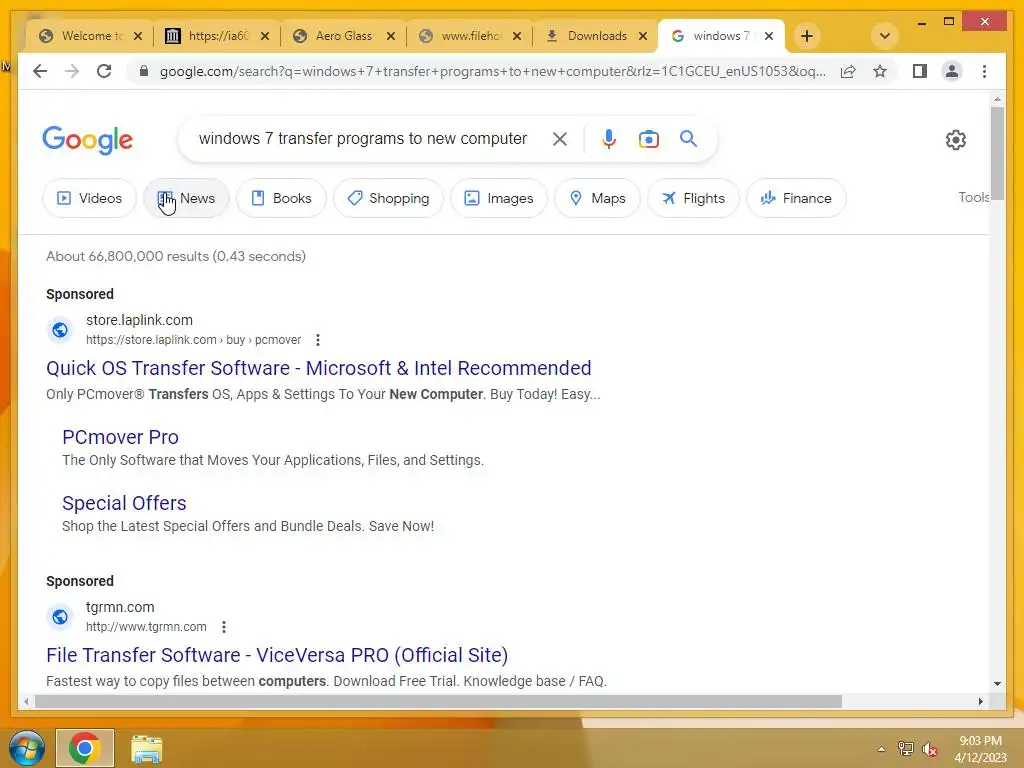Share this page via the share icon
This screenshot has height=768, width=1024.
848,71
